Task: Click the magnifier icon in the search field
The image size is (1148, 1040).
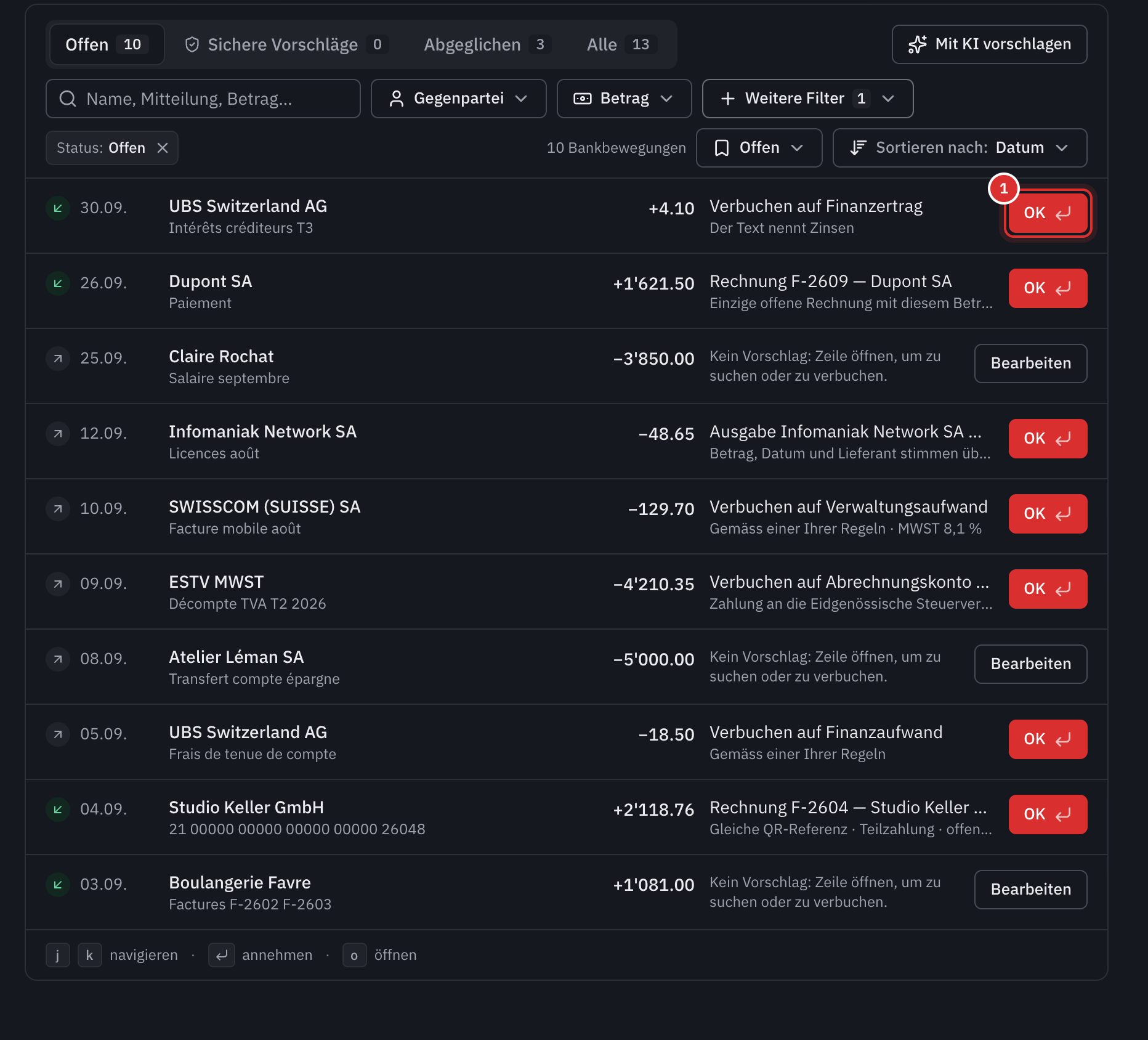Action: [68, 99]
